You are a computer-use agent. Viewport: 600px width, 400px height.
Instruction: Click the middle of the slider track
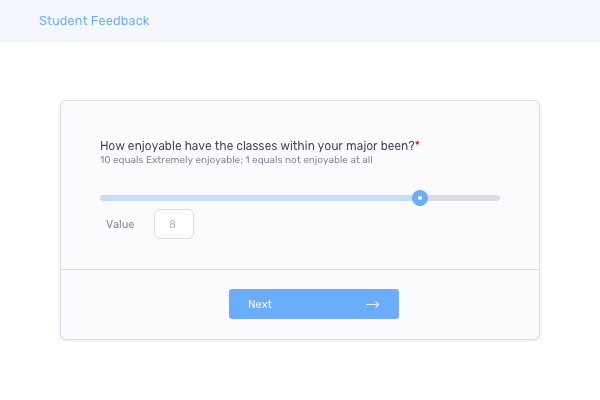[x=300, y=198]
